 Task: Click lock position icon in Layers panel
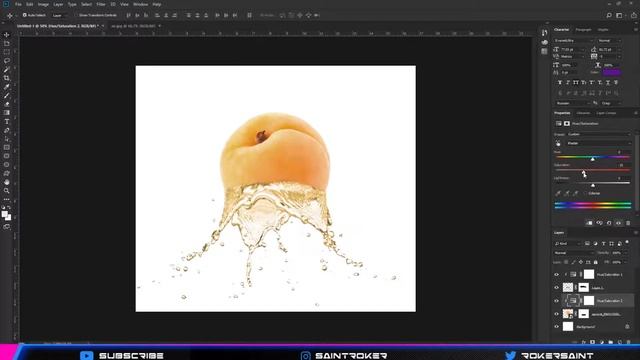tap(581, 262)
